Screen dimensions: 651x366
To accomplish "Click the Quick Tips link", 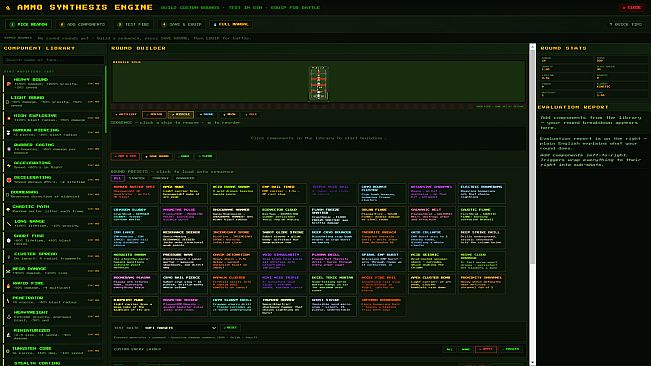I will 625,24.
